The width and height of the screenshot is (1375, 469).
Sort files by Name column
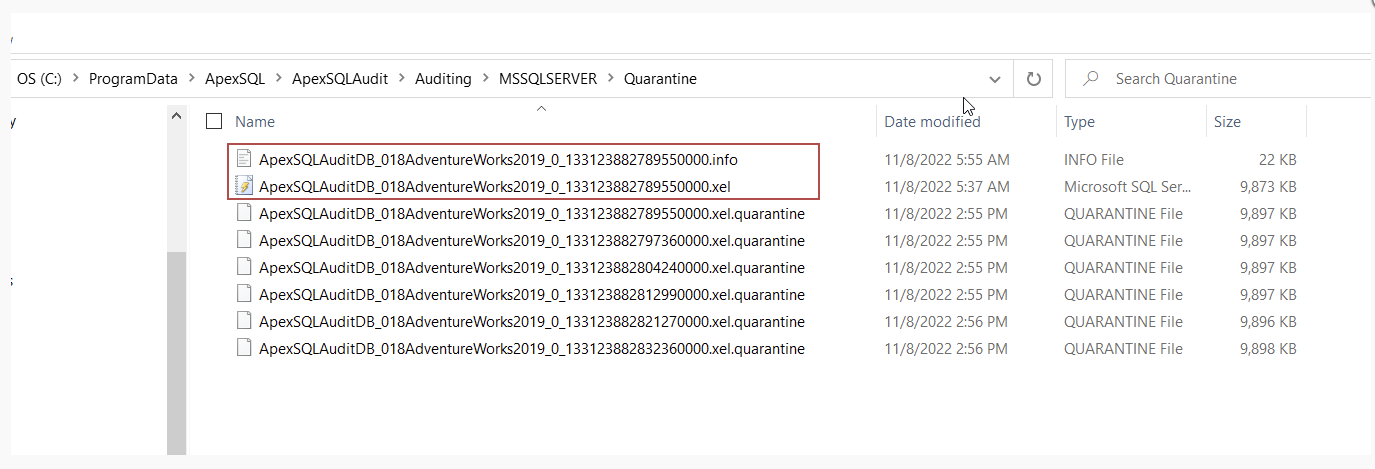pos(254,121)
